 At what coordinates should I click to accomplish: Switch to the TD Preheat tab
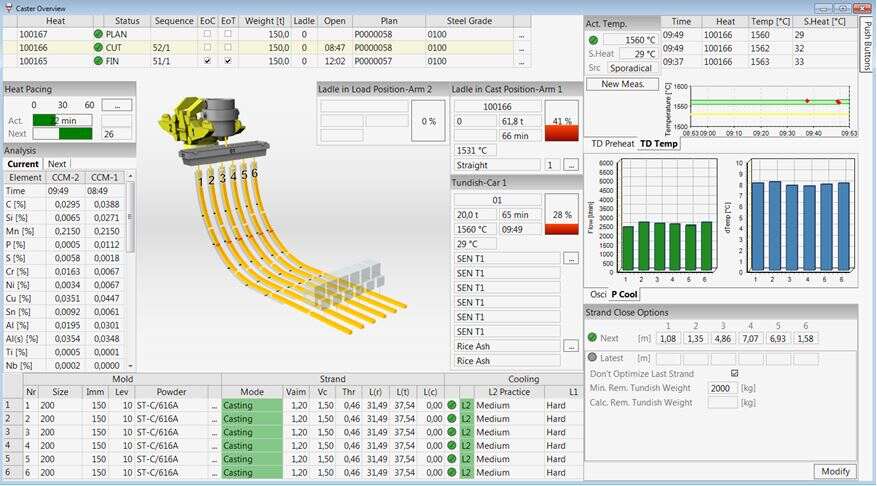pos(612,144)
